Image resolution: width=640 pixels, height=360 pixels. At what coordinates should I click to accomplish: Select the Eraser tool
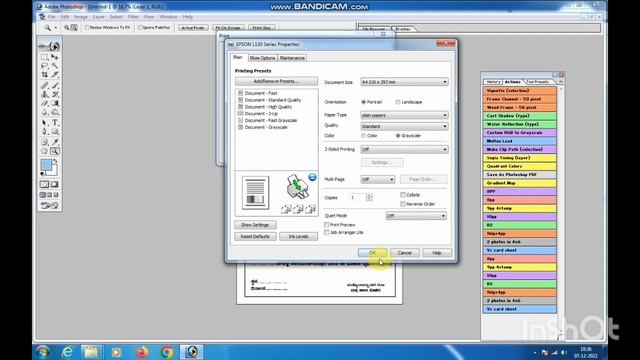(44, 103)
